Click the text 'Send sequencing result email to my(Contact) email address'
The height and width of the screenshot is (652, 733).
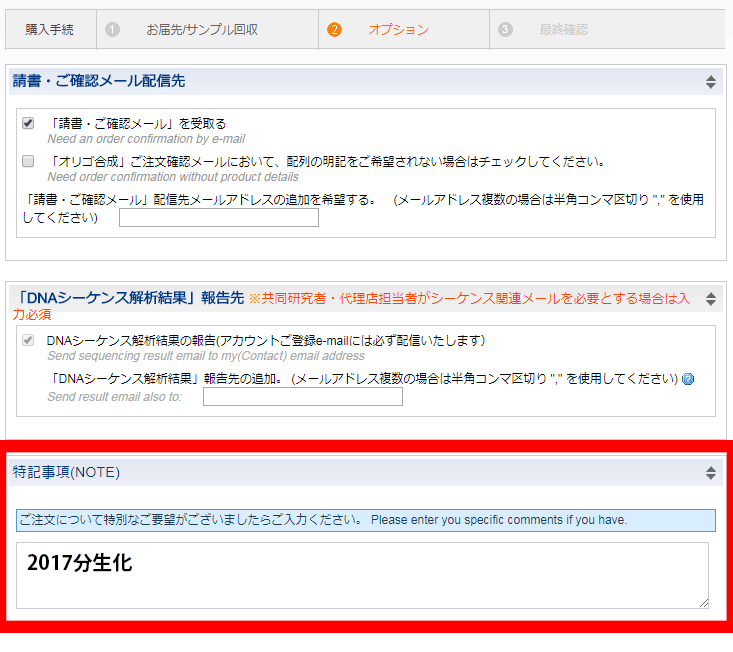click(x=206, y=356)
